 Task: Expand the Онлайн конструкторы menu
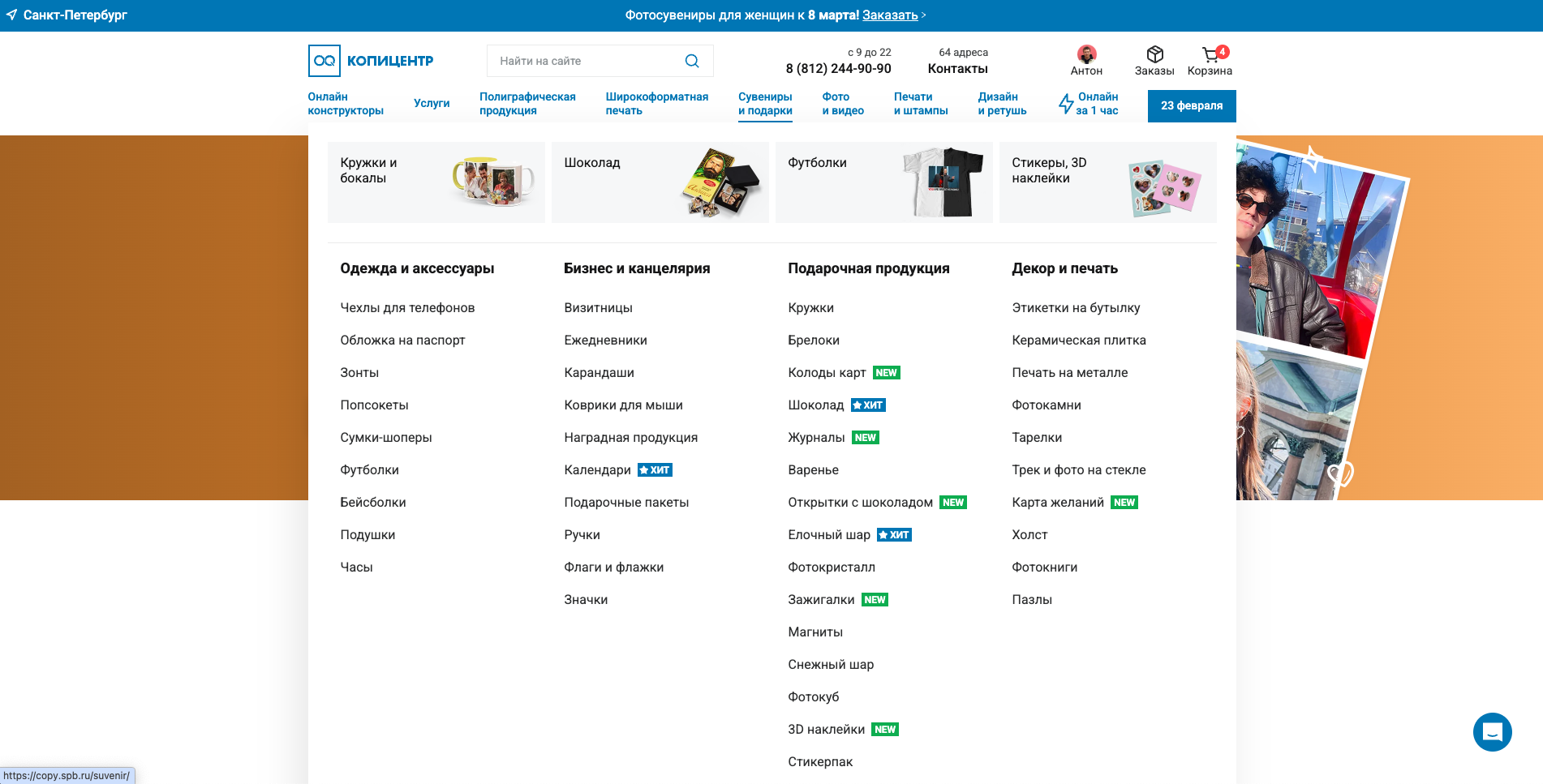point(346,104)
